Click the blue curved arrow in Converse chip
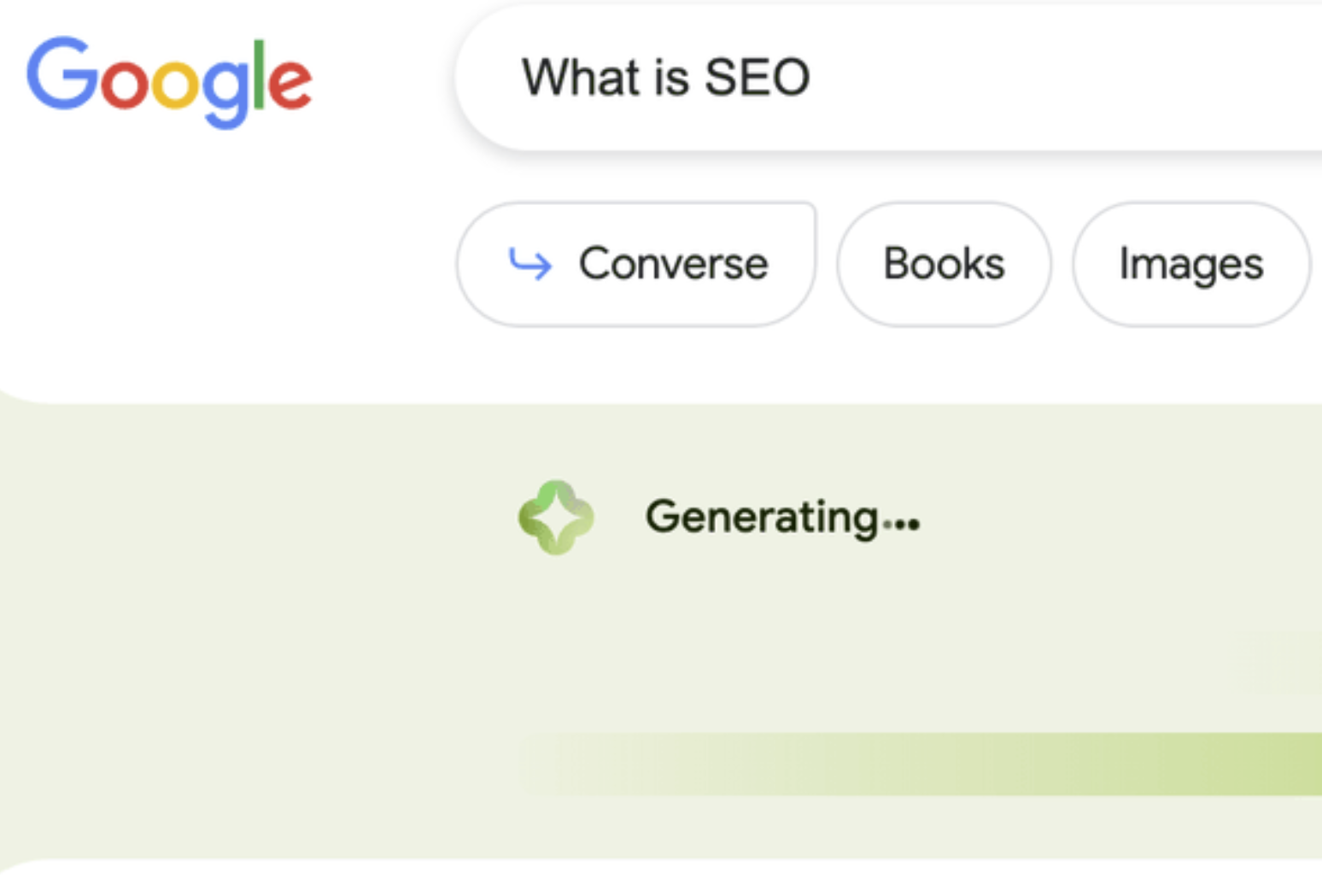Viewport: 1322px width, 896px height. (529, 264)
